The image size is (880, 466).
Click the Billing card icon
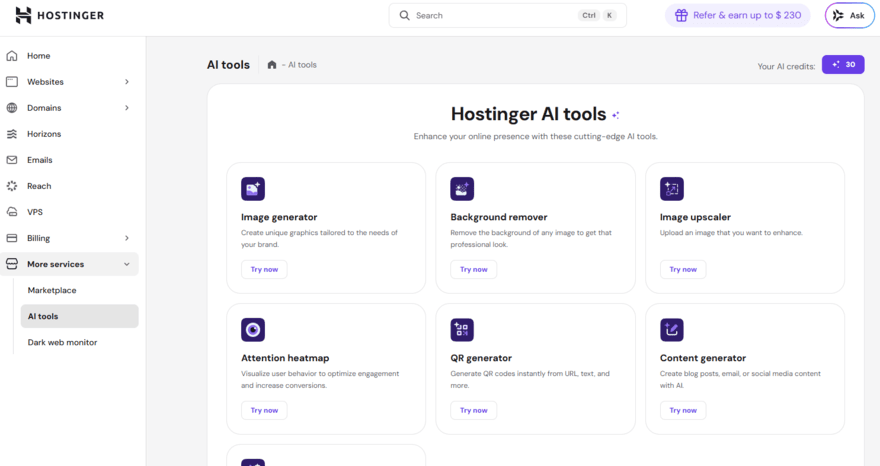click(12, 238)
